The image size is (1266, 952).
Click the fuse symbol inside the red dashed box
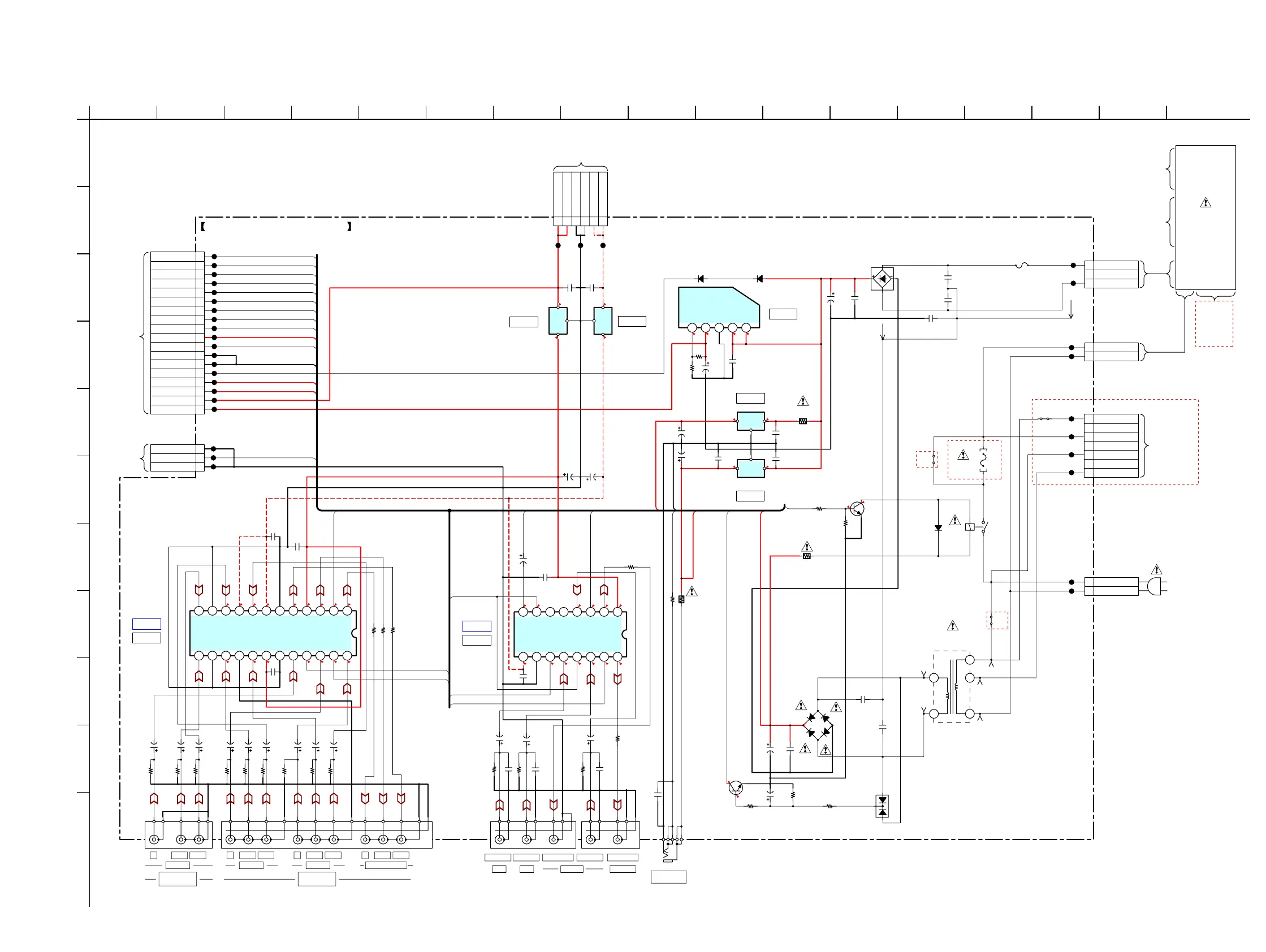click(x=983, y=460)
